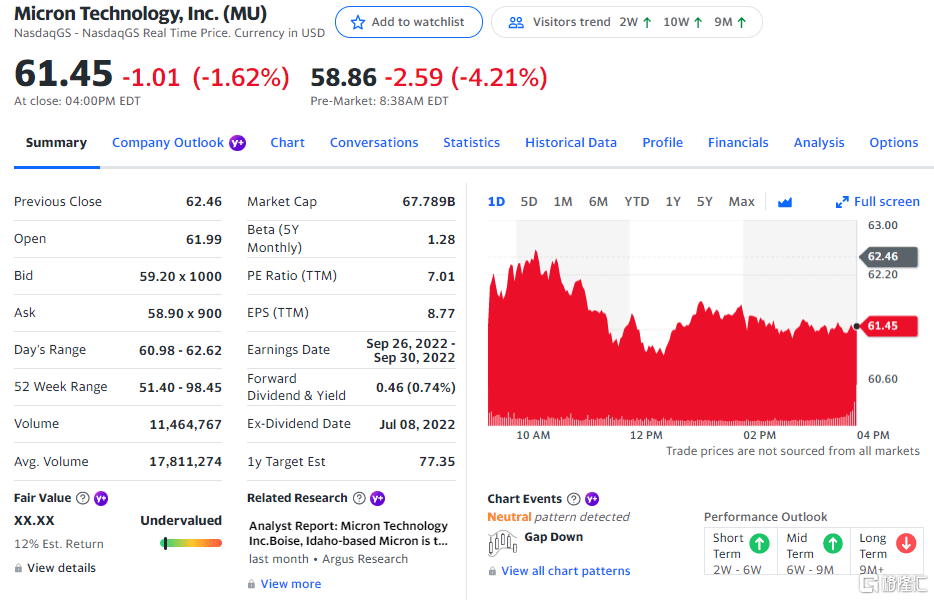Viewport: 934px width, 600px height.
Task: Open the Statistics tab
Action: (x=471, y=143)
